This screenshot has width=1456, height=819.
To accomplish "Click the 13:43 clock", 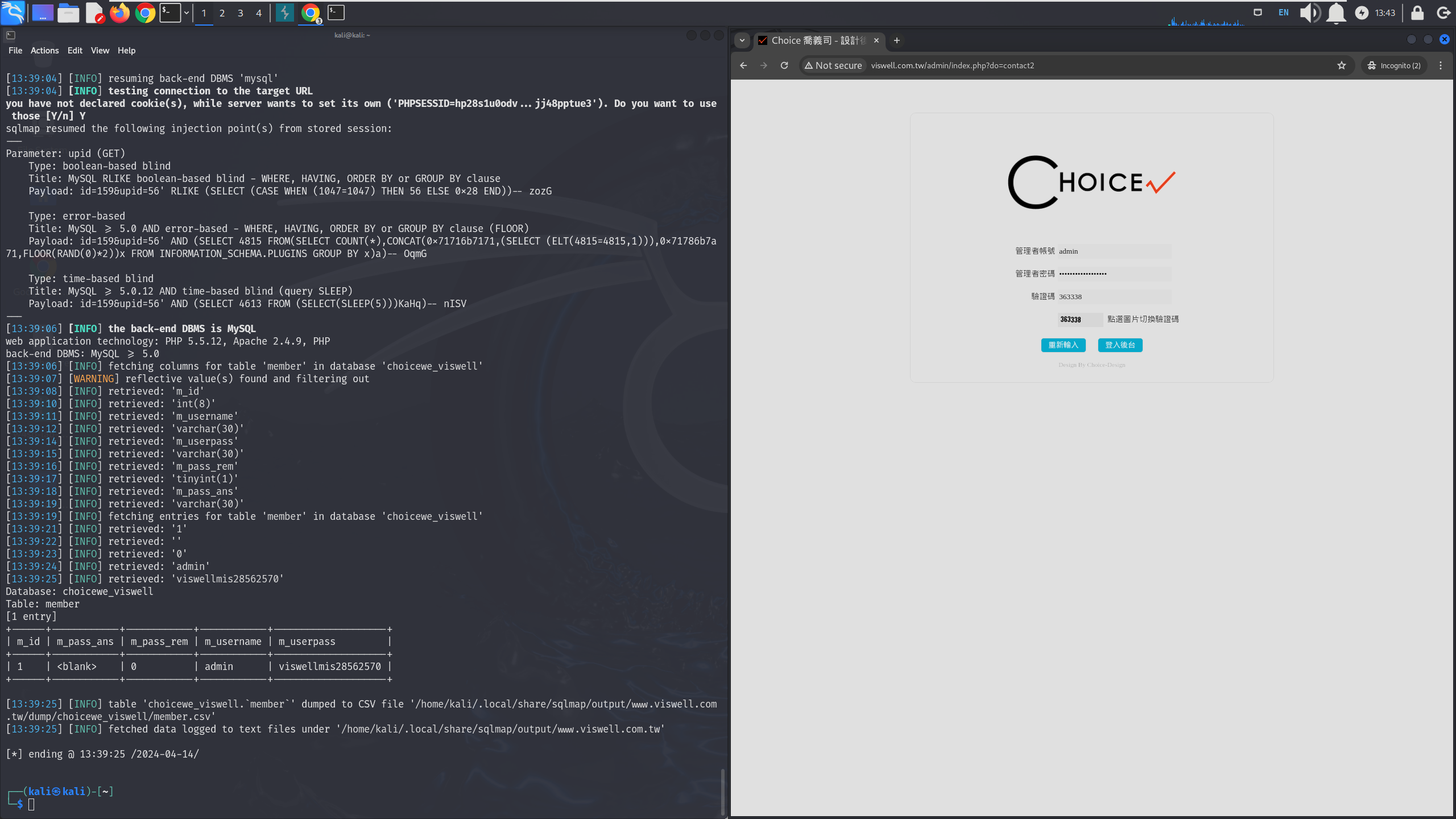I will coord(1385,13).
